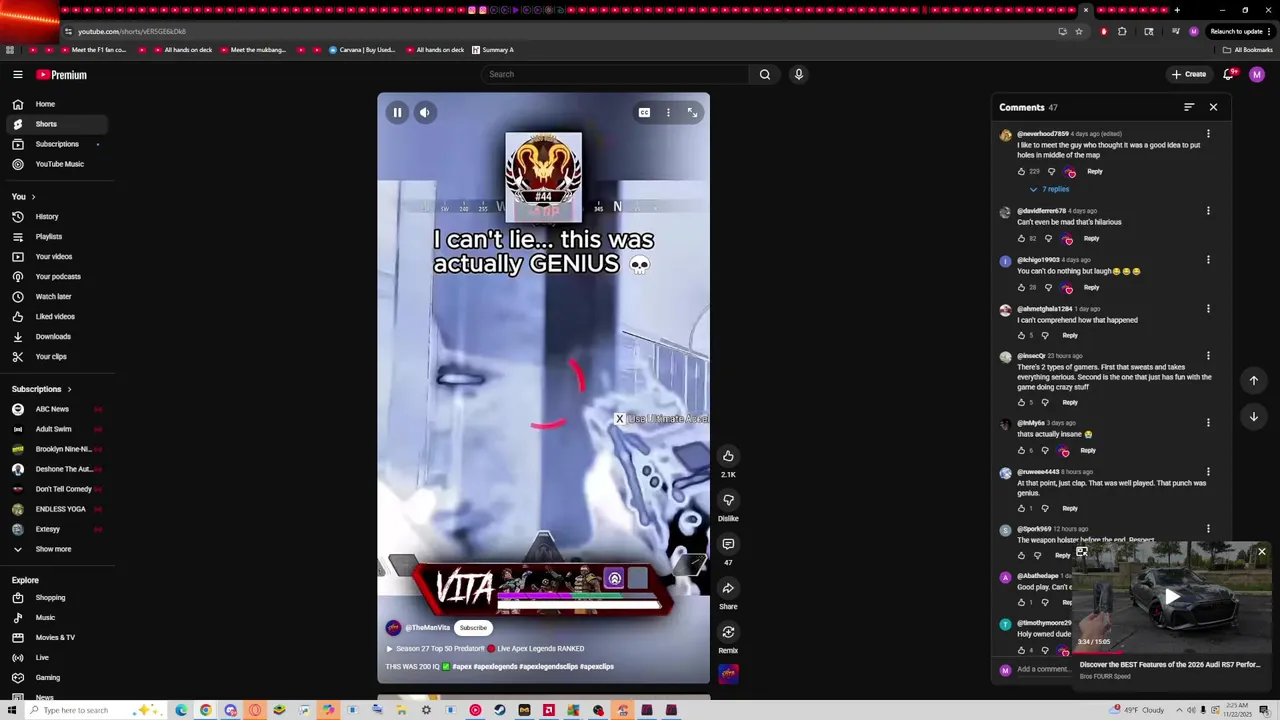Dislike @davidferrer678's comment

1048,239
